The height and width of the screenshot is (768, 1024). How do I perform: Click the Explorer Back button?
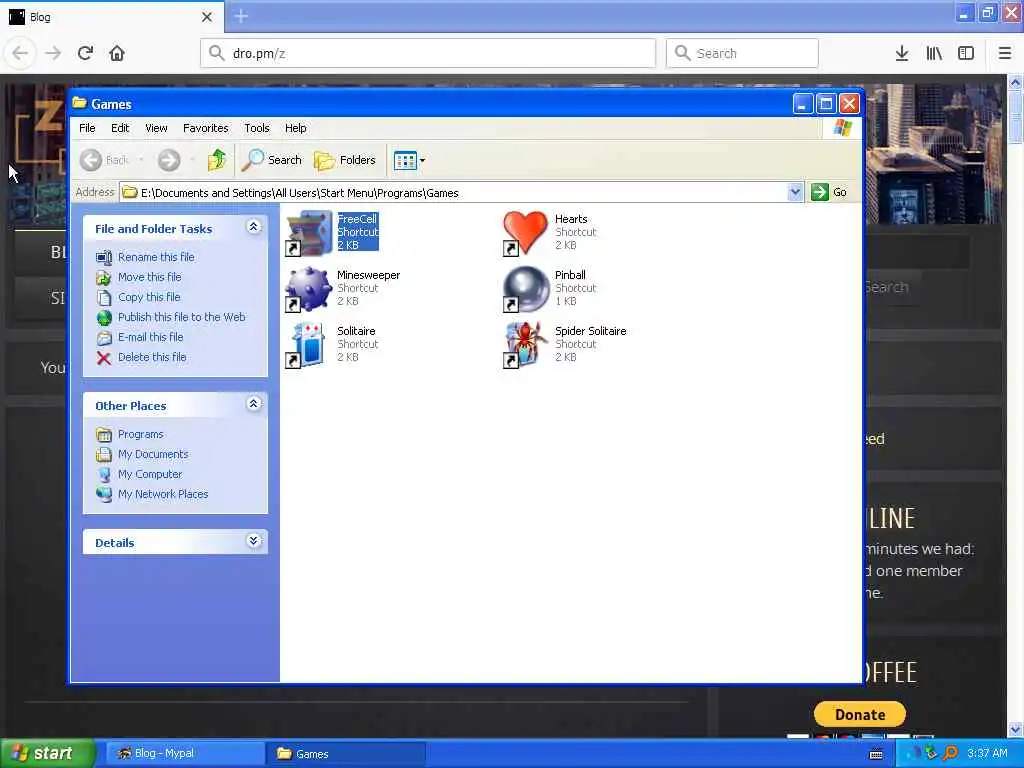(104, 160)
